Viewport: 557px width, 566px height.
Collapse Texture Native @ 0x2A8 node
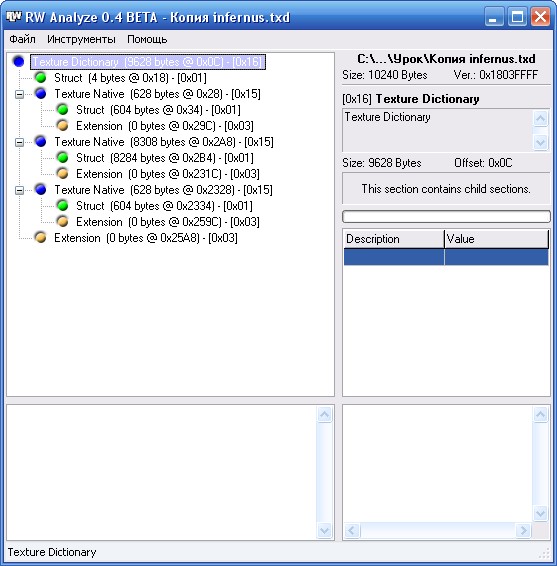(x=19, y=142)
